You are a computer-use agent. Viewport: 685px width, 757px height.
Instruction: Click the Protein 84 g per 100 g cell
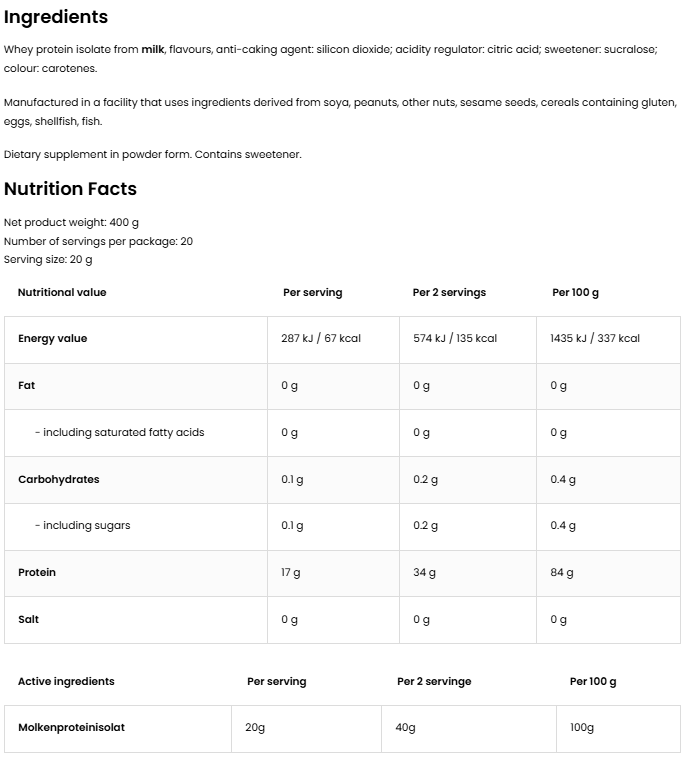coord(562,573)
